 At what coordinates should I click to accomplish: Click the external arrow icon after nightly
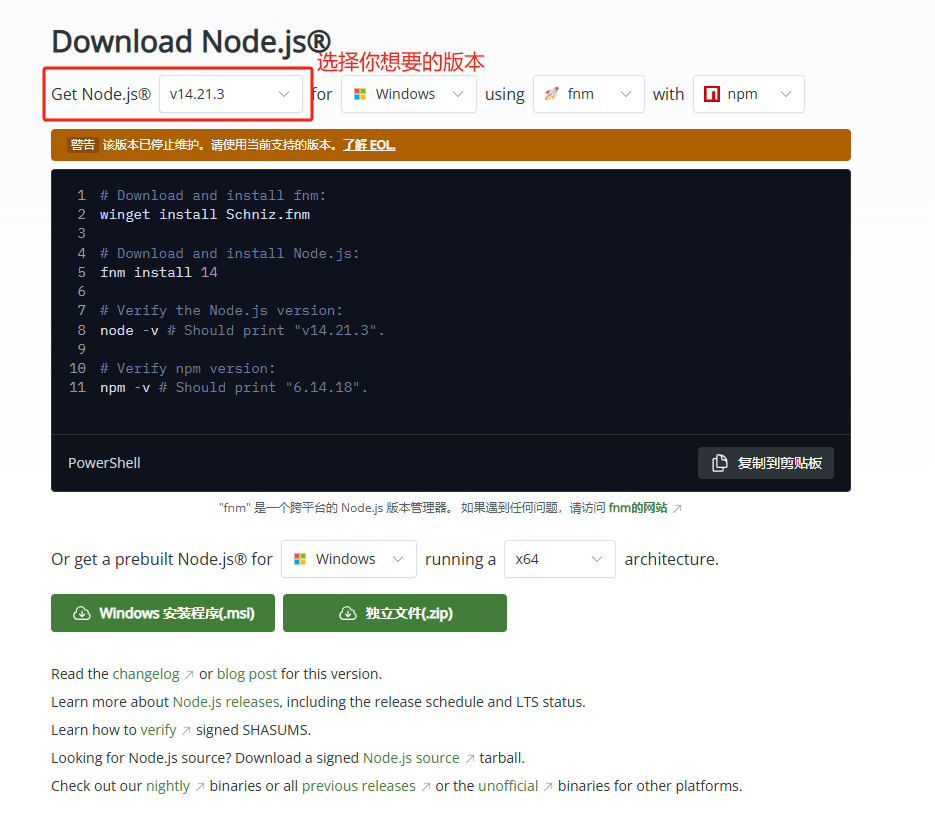pos(200,787)
